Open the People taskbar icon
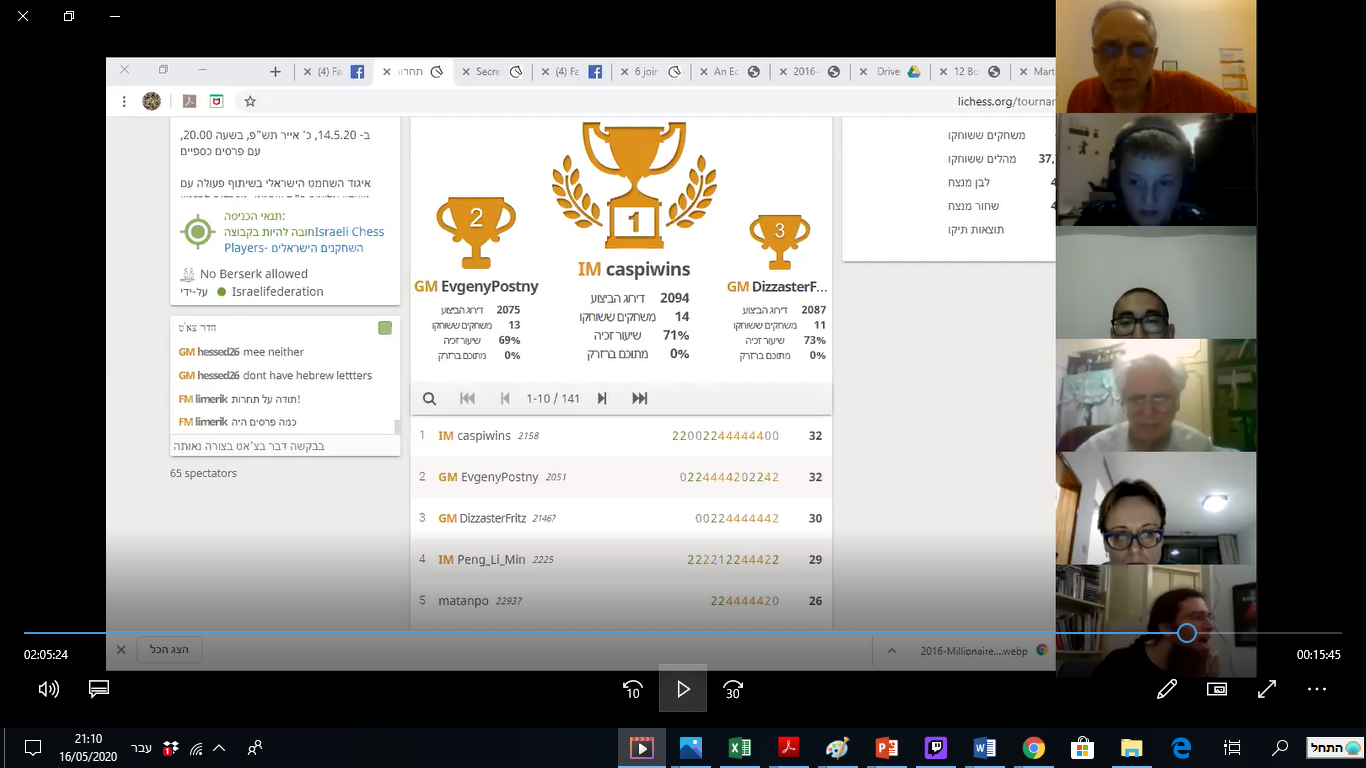This screenshot has width=1366, height=768. click(256, 748)
